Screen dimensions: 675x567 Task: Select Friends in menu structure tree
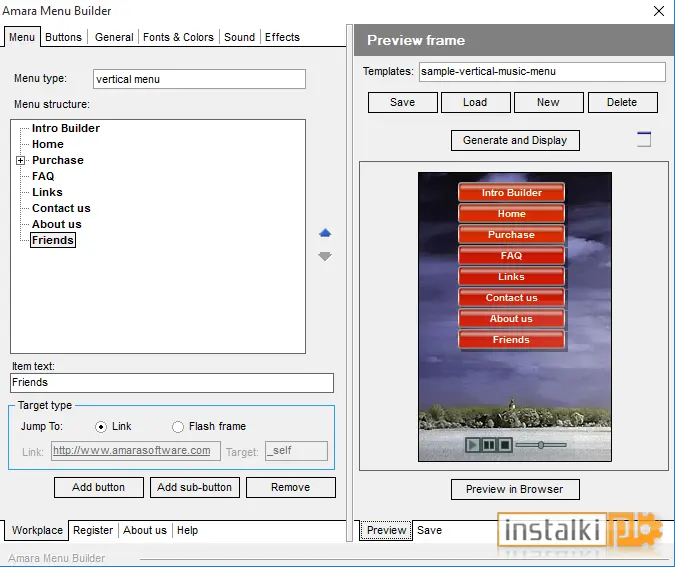tap(53, 240)
